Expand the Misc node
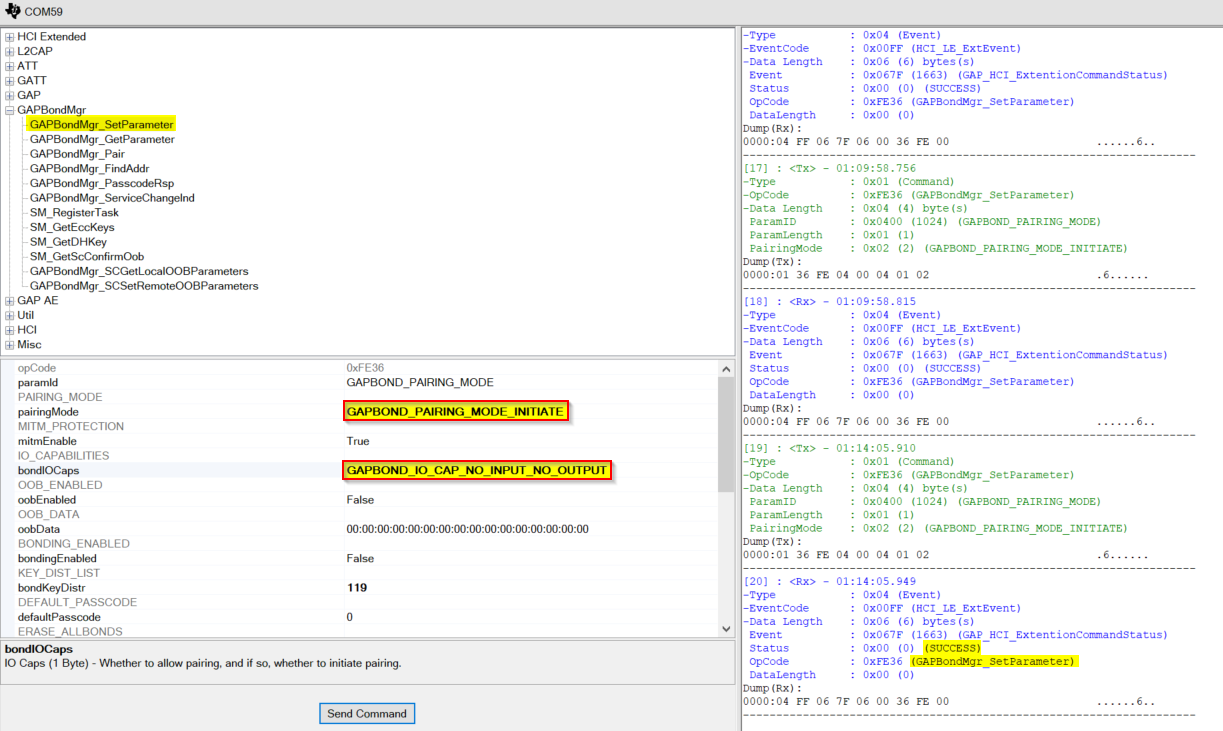This screenshot has height=731, width=1223. (7, 344)
